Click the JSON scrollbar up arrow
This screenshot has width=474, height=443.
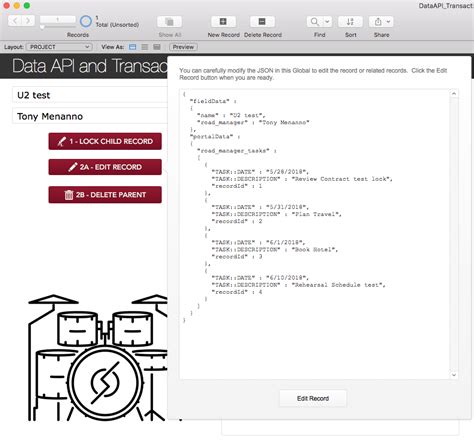click(x=454, y=94)
